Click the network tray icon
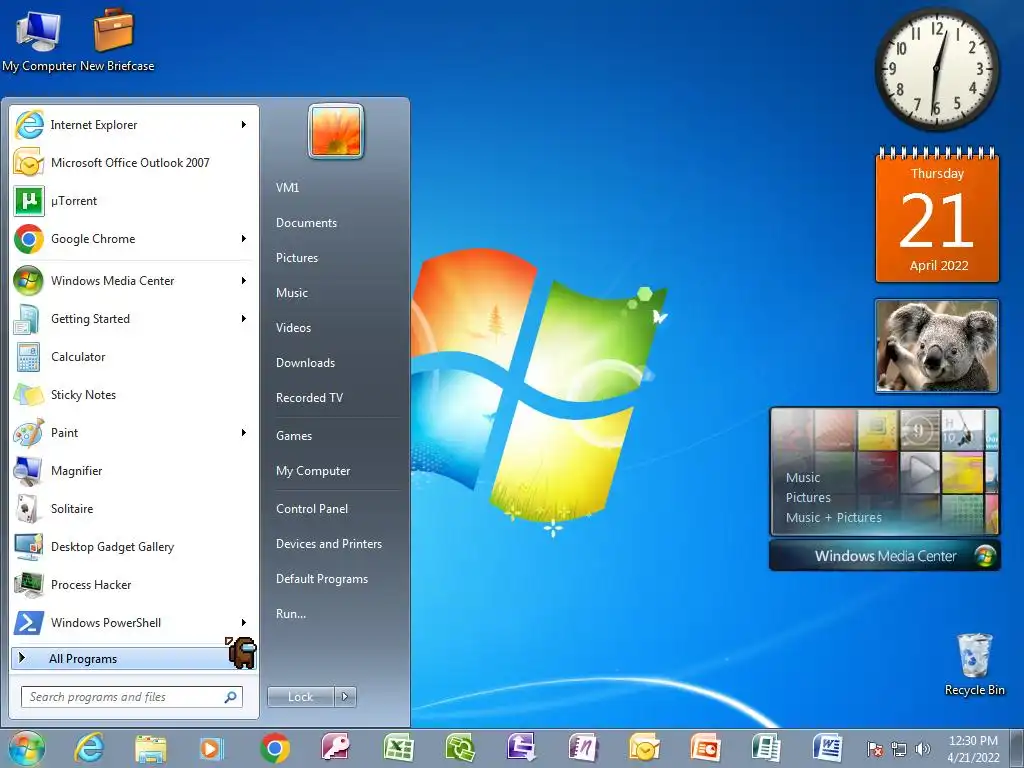The image size is (1024, 768). 899,749
